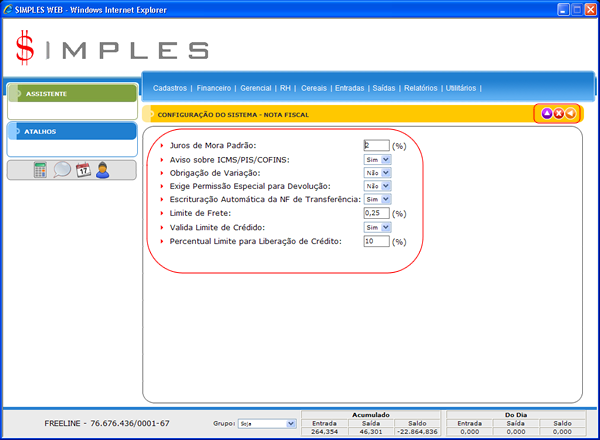Open the calendar icon in sidebar

[x=83, y=170]
